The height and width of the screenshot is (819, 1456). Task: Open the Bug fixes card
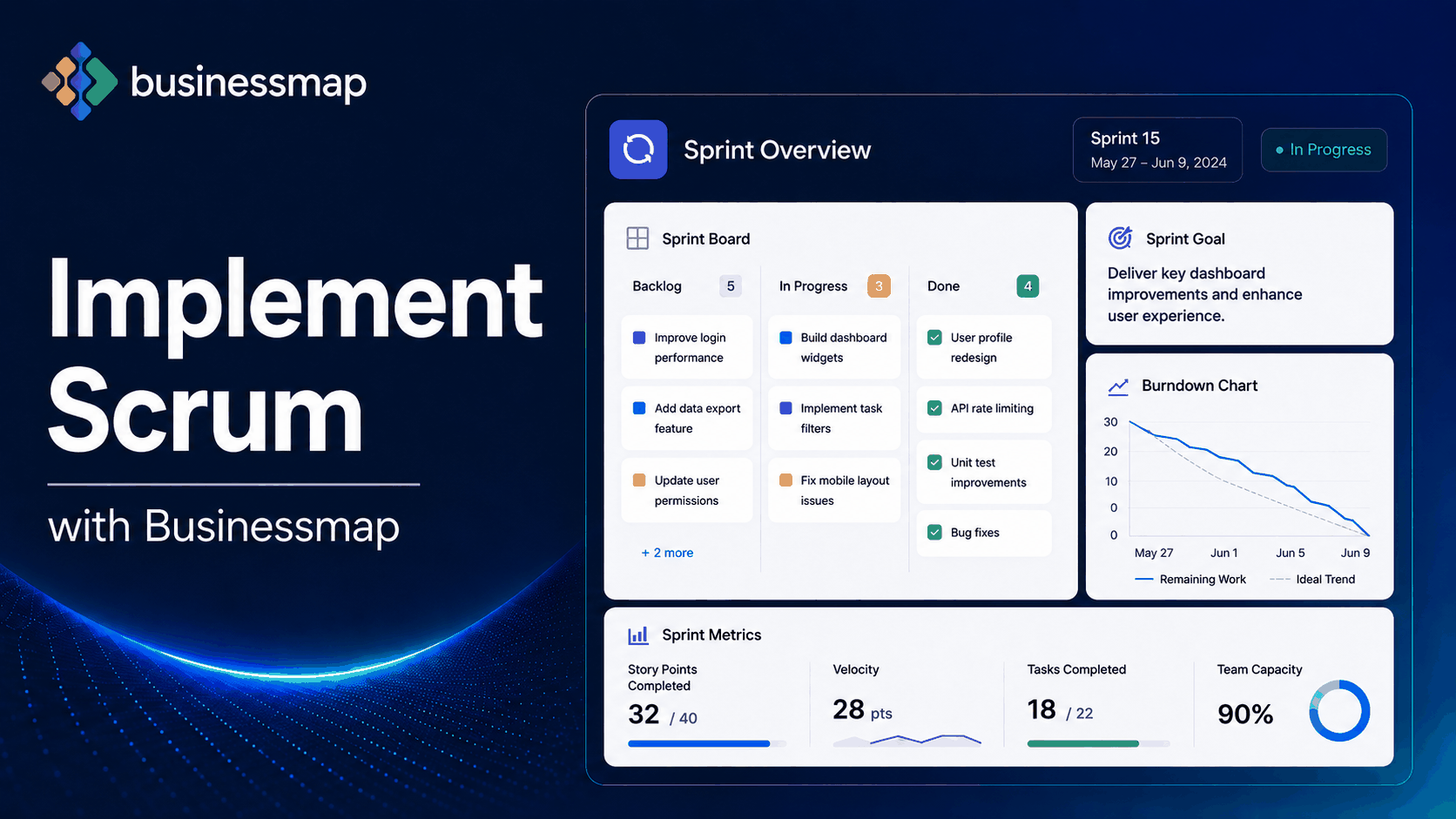point(984,533)
